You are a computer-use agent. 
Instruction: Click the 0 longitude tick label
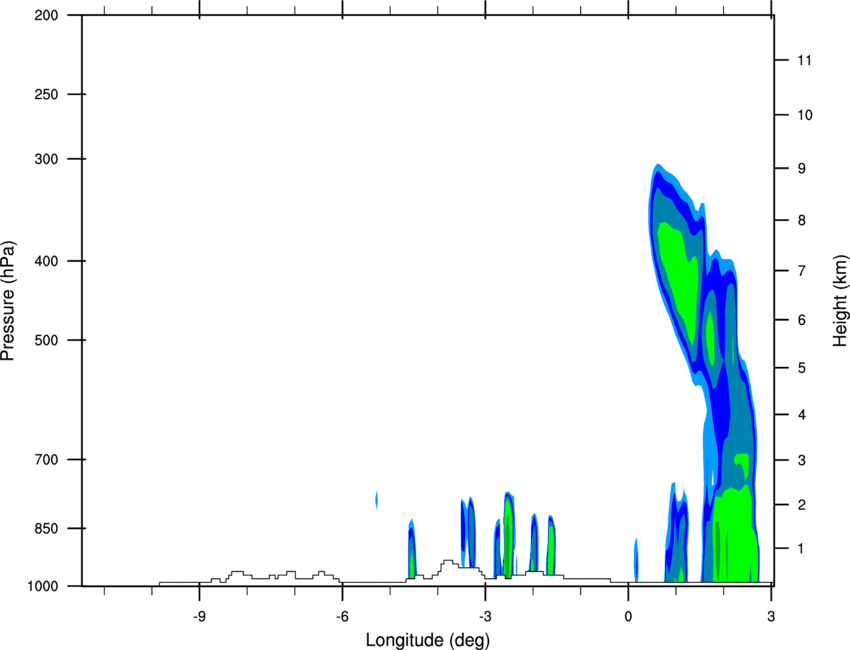click(x=628, y=617)
